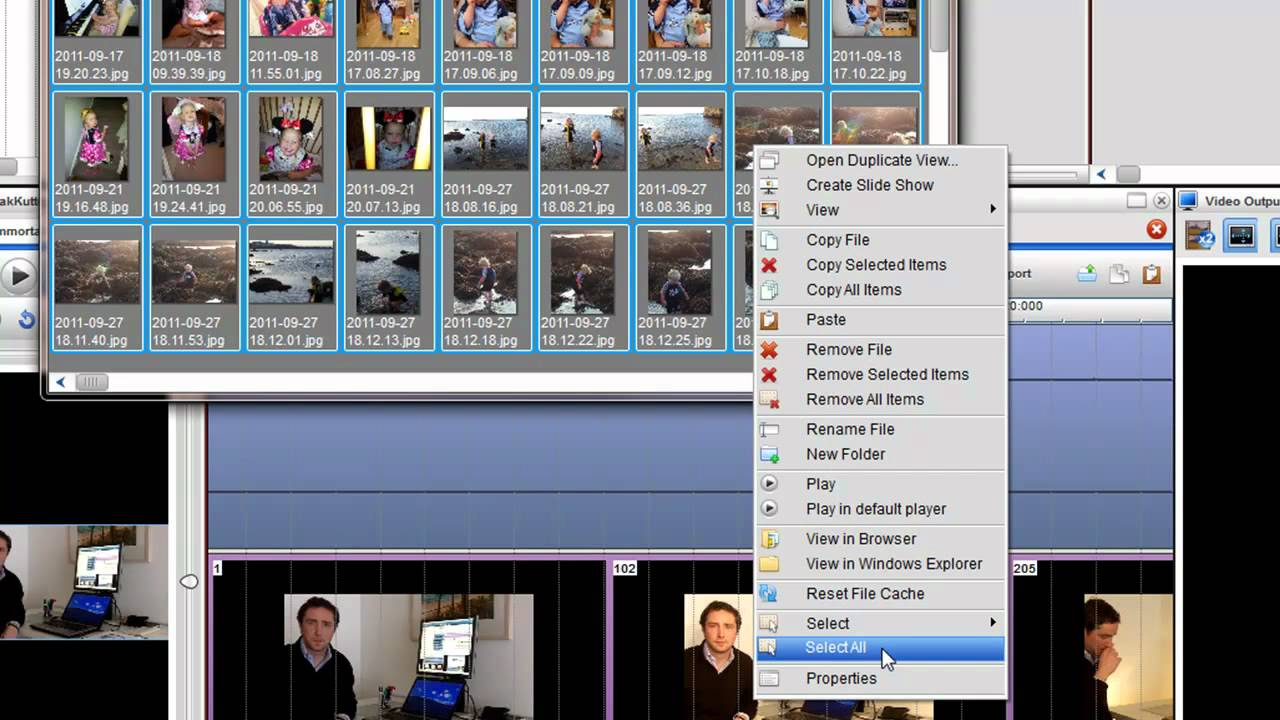Select Rename File
The width and height of the screenshot is (1280, 720).
point(881,429)
